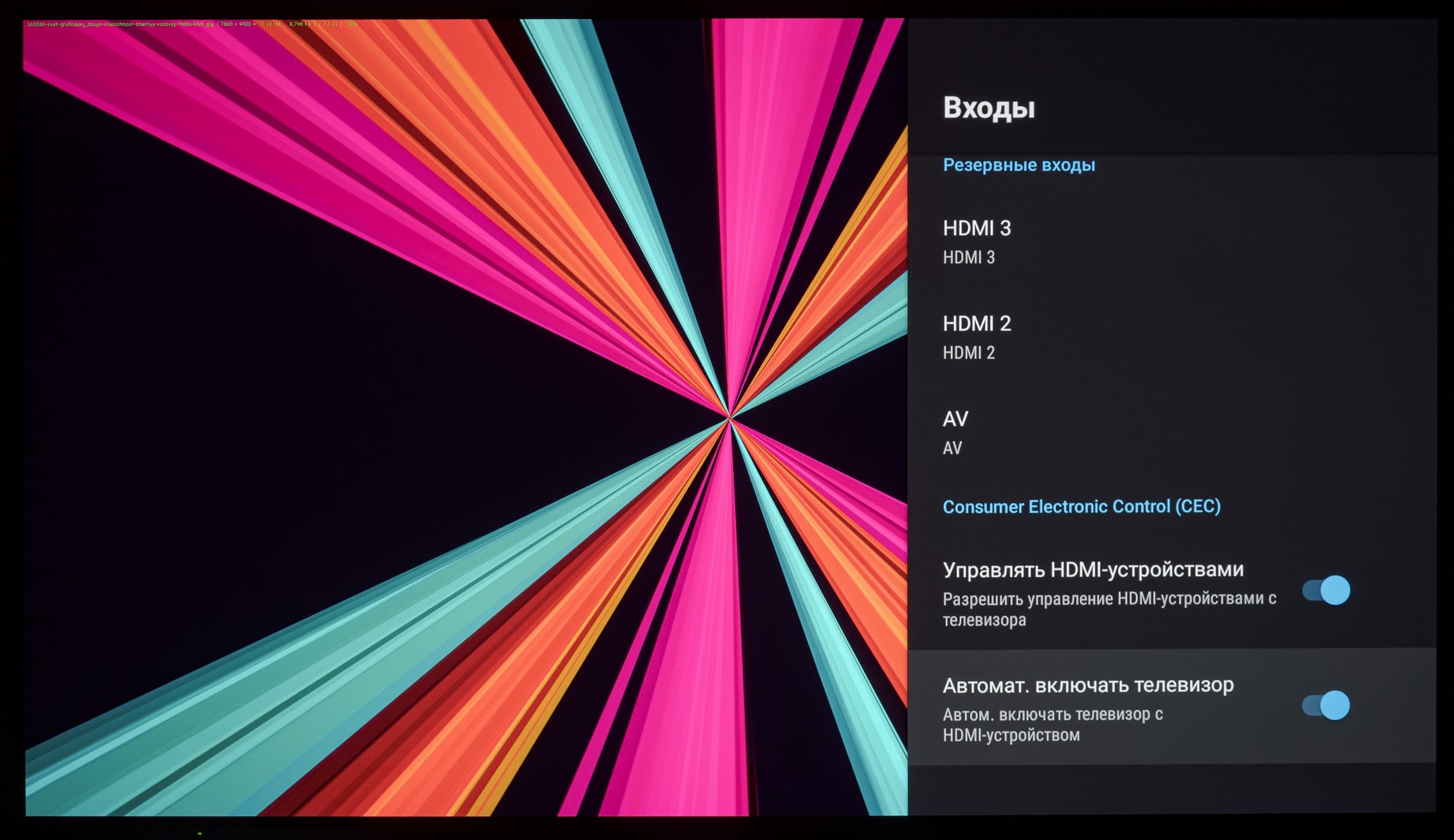1454x840 pixels.
Task: Click the Consumer Electronic Control (CEC) header
Action: pyautogui.click(x=1081, y=507)
